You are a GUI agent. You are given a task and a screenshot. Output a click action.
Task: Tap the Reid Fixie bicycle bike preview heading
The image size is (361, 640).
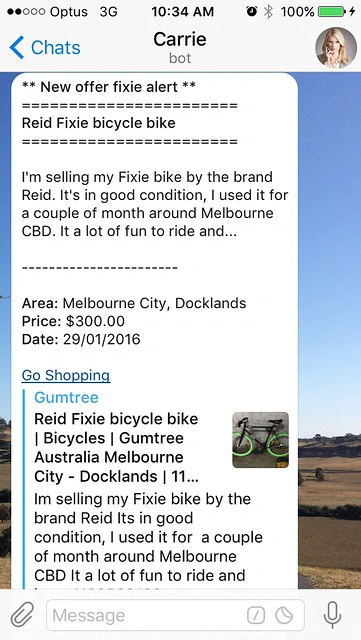pyautogui.click(x=116, y=448)
